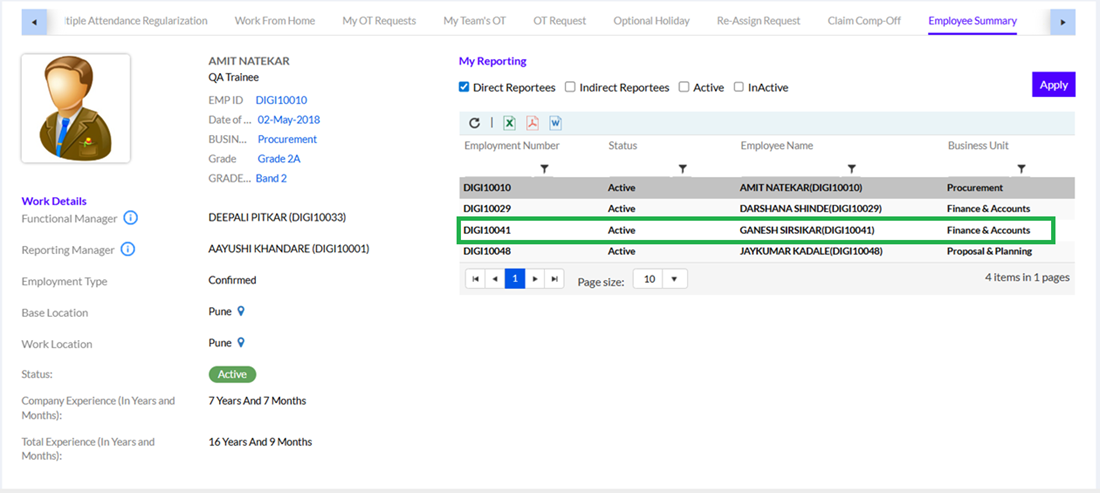Open the DIGI10010 EMP ID link

tap(281, 100)
